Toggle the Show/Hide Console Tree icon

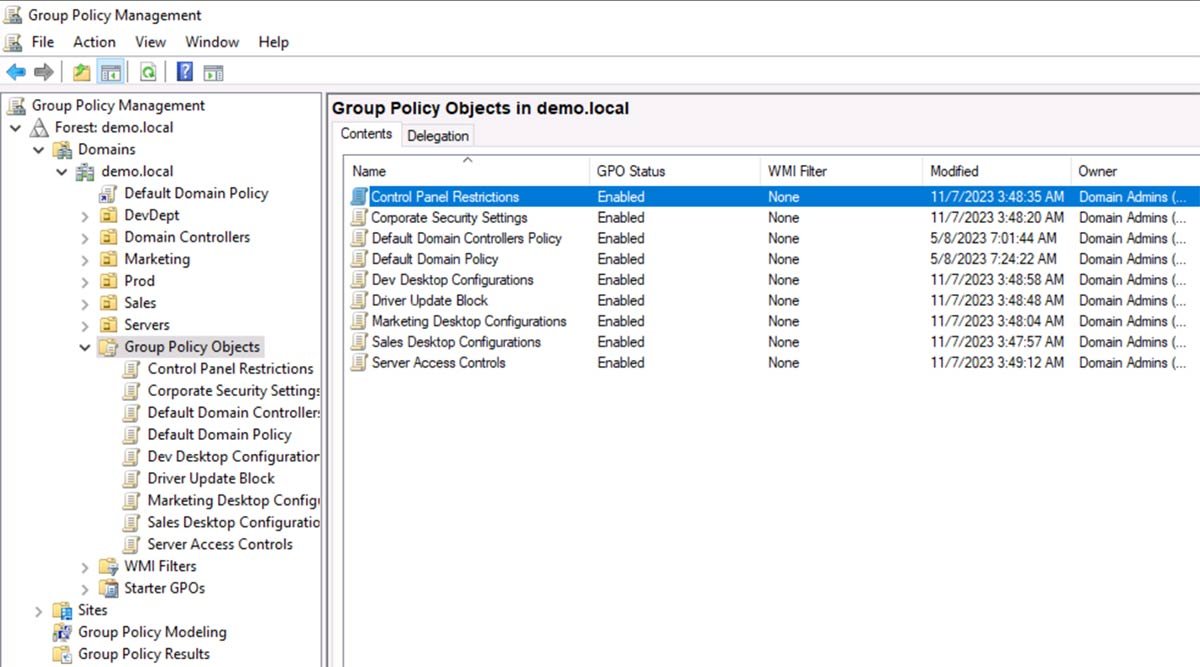pyautogui.click(x=111, y=72)
